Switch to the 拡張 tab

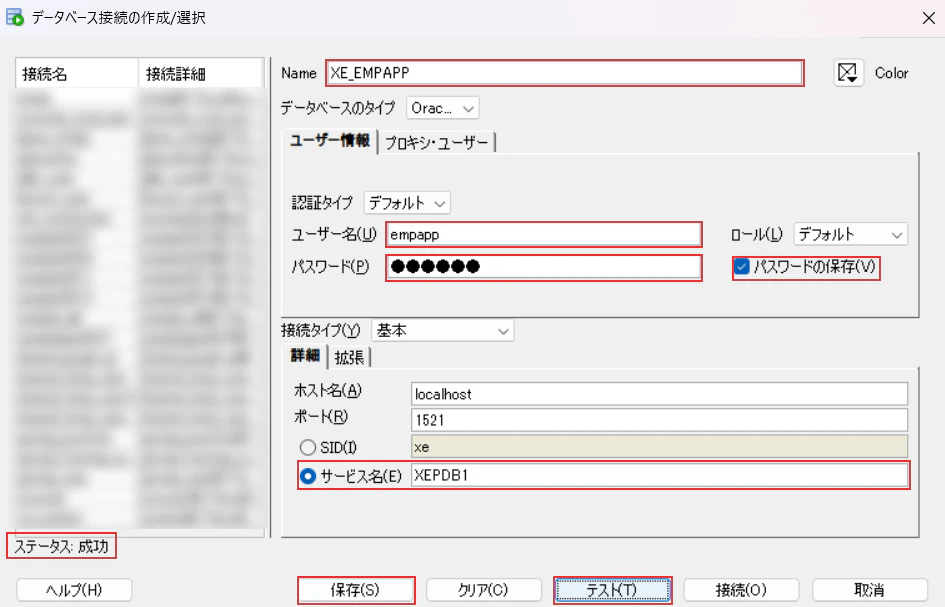tap(349, 357)
